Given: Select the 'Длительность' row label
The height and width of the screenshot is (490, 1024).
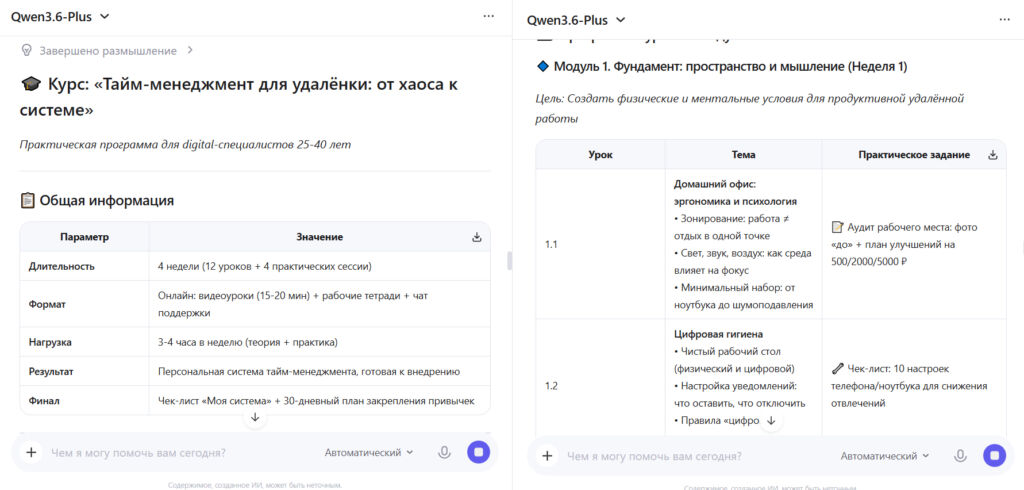Looking at the screenshot, I should 61,266.
